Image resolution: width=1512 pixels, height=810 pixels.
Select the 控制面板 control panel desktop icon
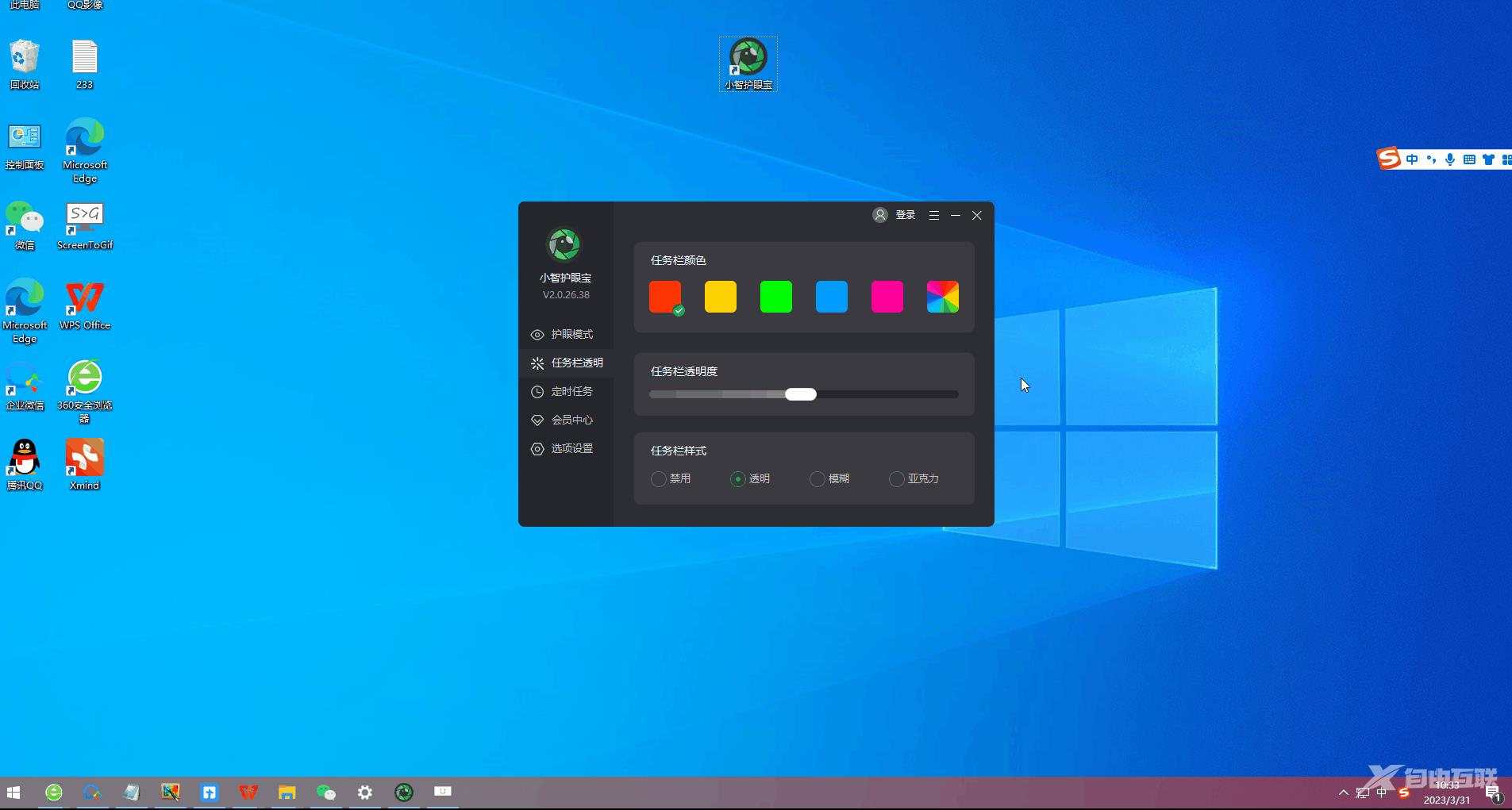[25, 146]
